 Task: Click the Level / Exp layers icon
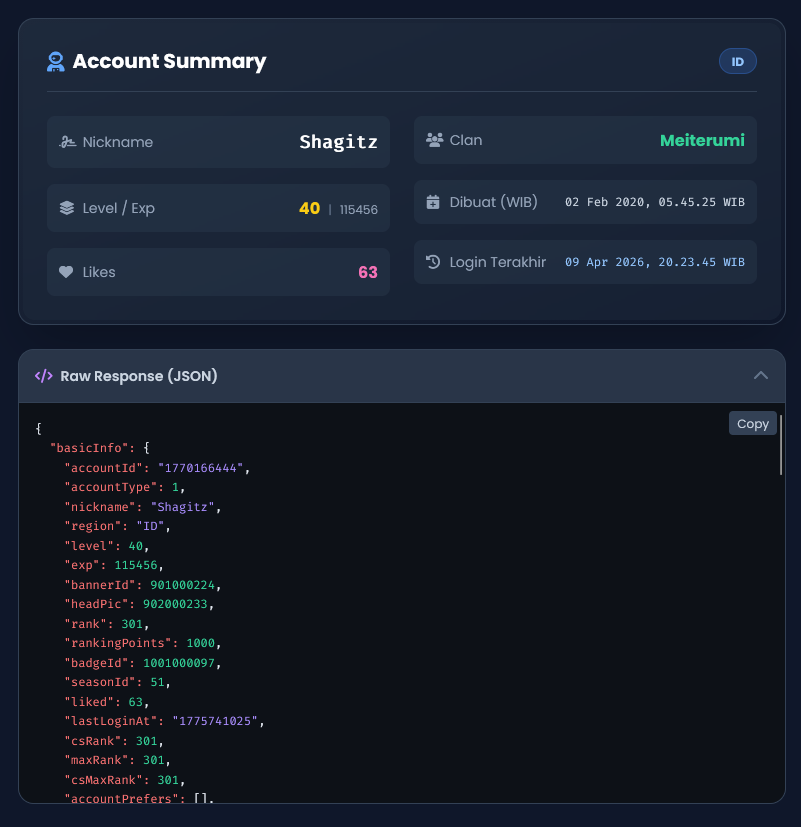[x=67, y=208]
